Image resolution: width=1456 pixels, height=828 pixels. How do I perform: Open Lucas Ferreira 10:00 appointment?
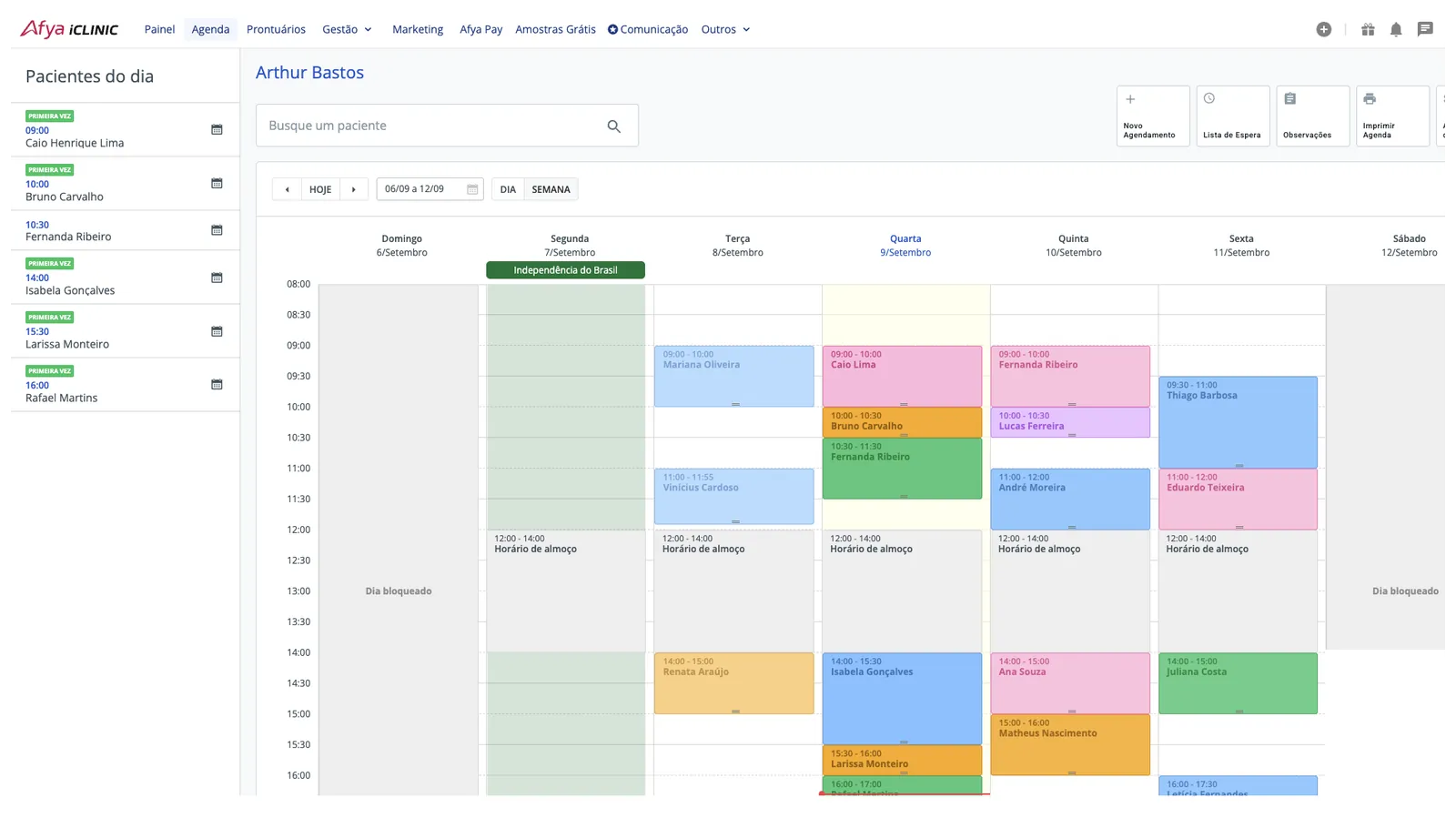click(x=1070, y=422)
